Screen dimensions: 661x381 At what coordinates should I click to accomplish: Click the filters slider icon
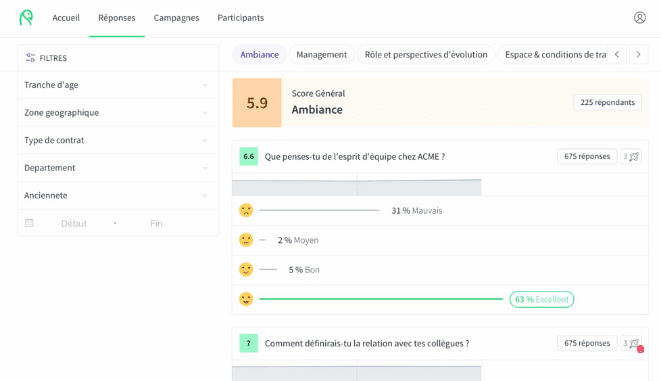(x=30, y=58)
